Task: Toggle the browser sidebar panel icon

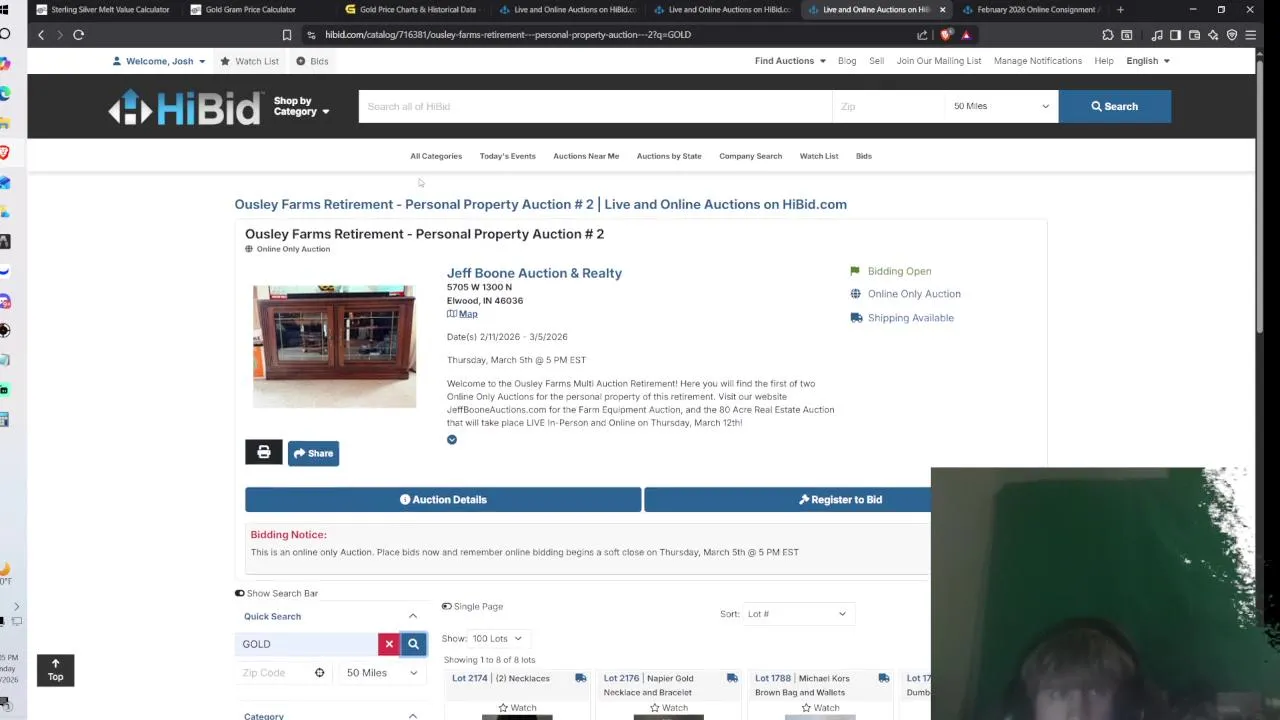Action: (1176, 35)
